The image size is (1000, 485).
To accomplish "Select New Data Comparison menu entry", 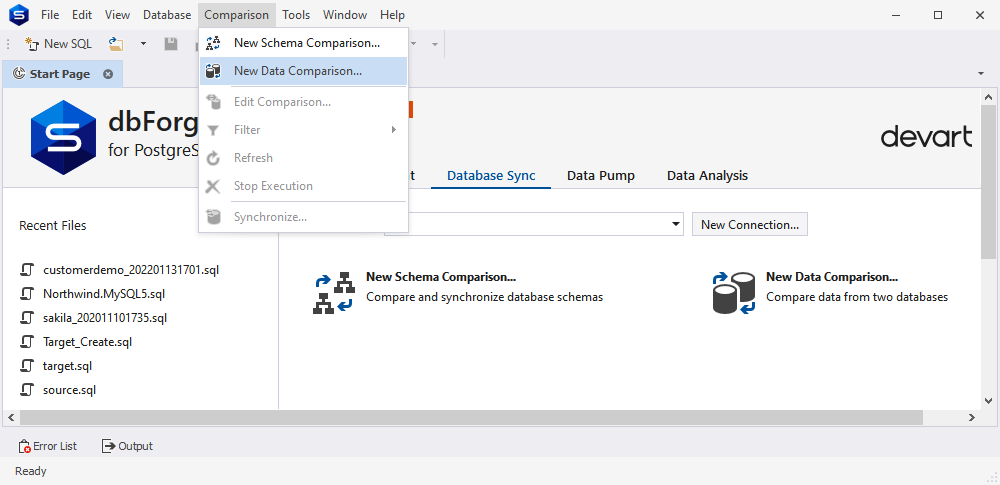I will (x=303, y=71).
